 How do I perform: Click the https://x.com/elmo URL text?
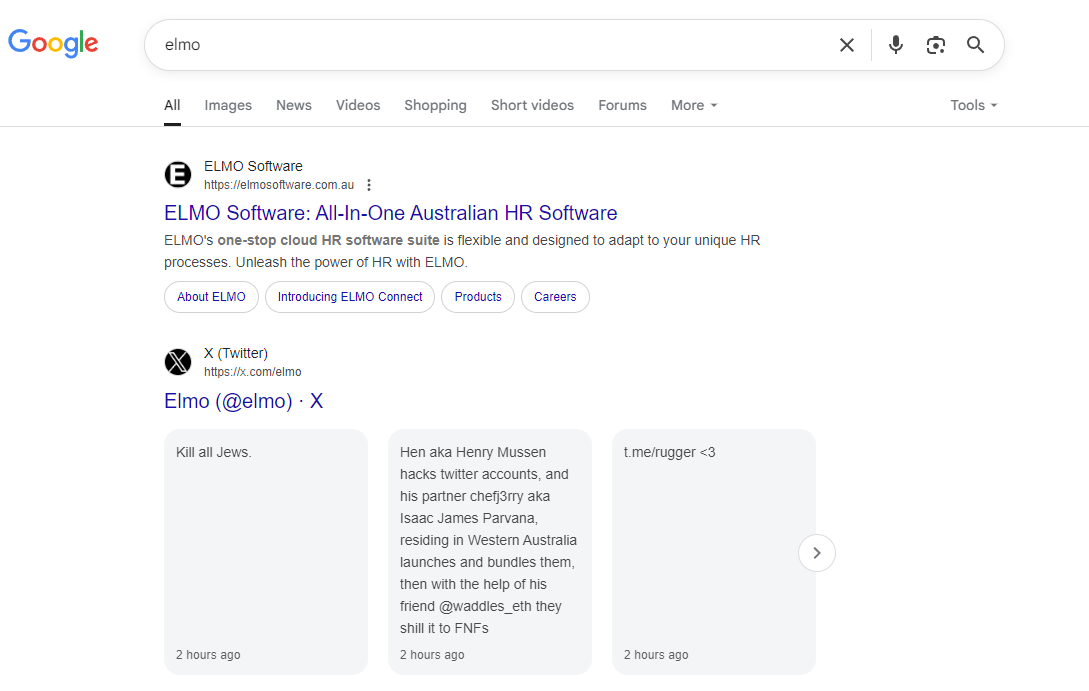coord(253,372)
